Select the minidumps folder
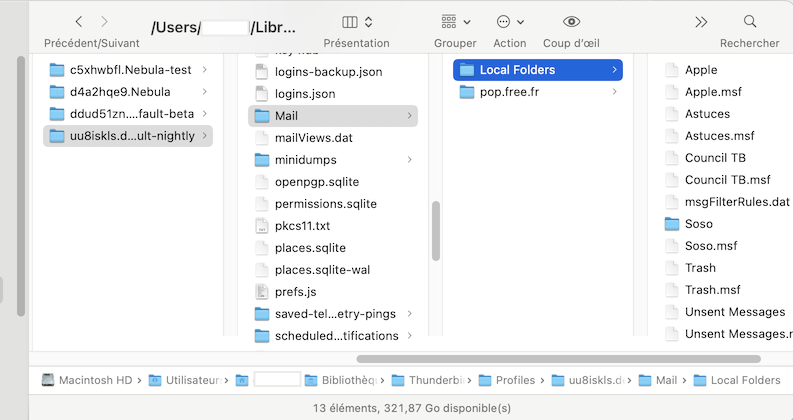The image size is (793, 420). coord(333,160)
